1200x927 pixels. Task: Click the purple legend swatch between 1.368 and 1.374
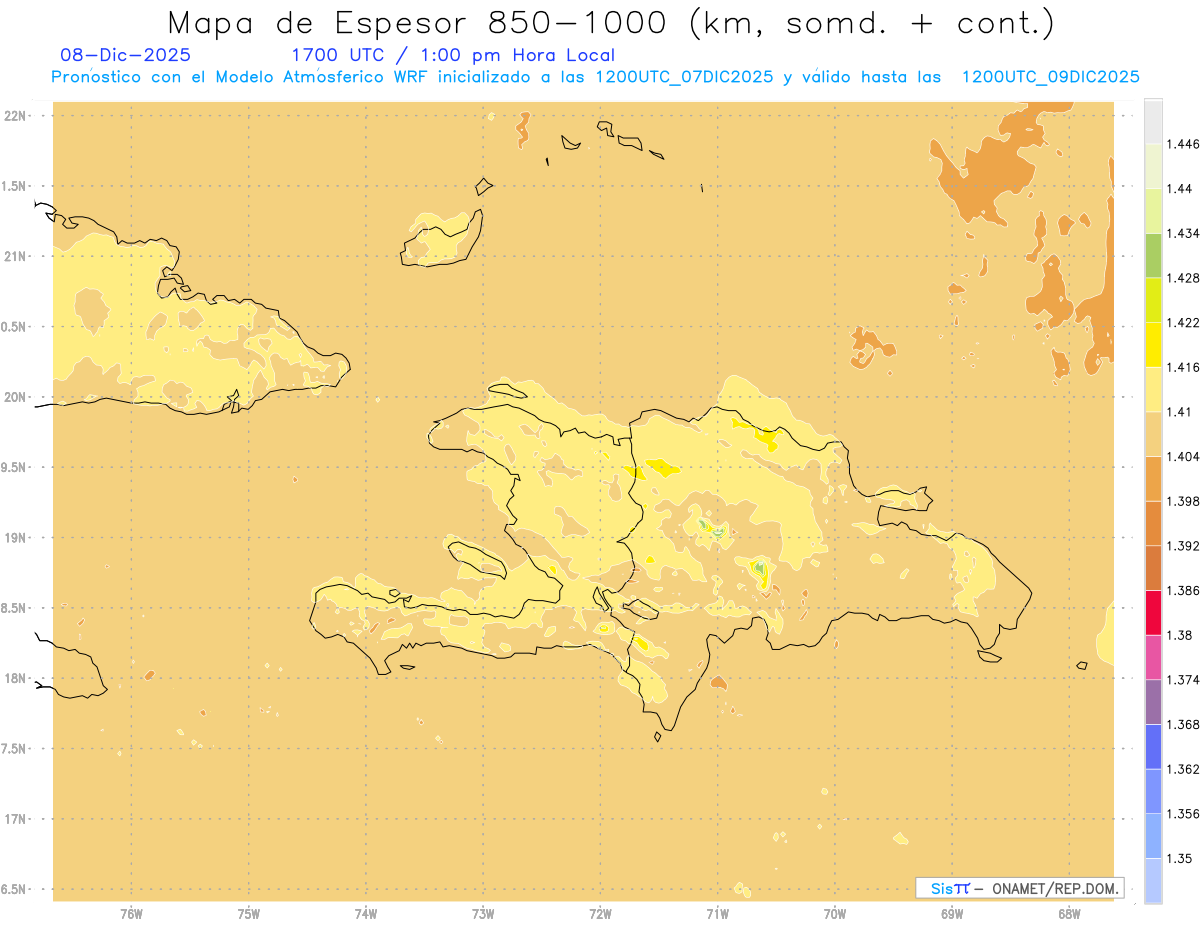[x=1153, y=702]
